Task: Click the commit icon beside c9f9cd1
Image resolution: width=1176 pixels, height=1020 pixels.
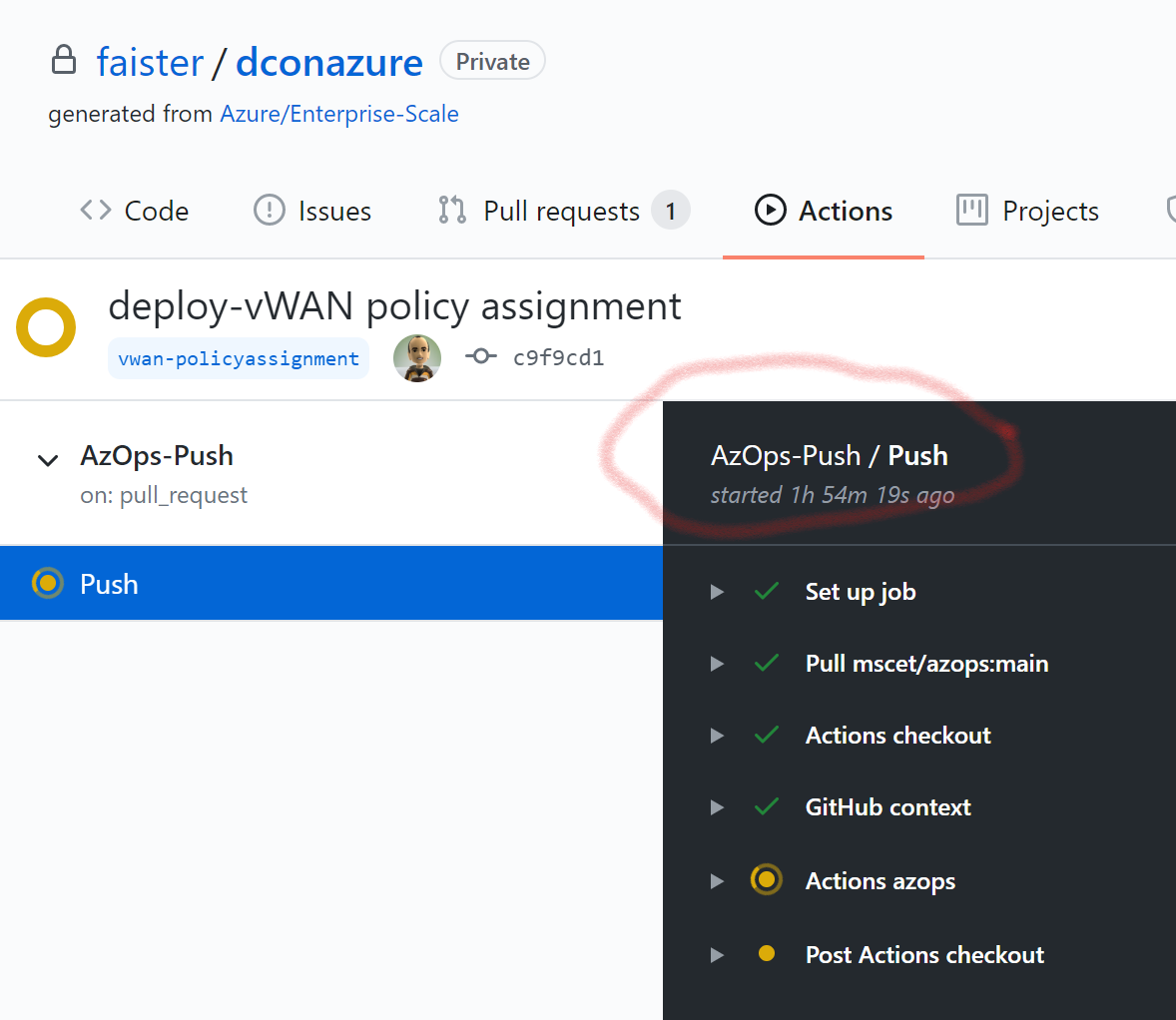Action: [x=480, y=356]
